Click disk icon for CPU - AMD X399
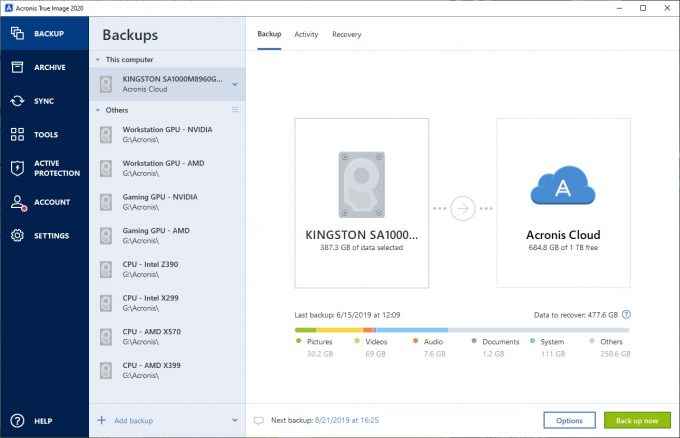This screenshot has height=438, width=680. tap(106, 370)
